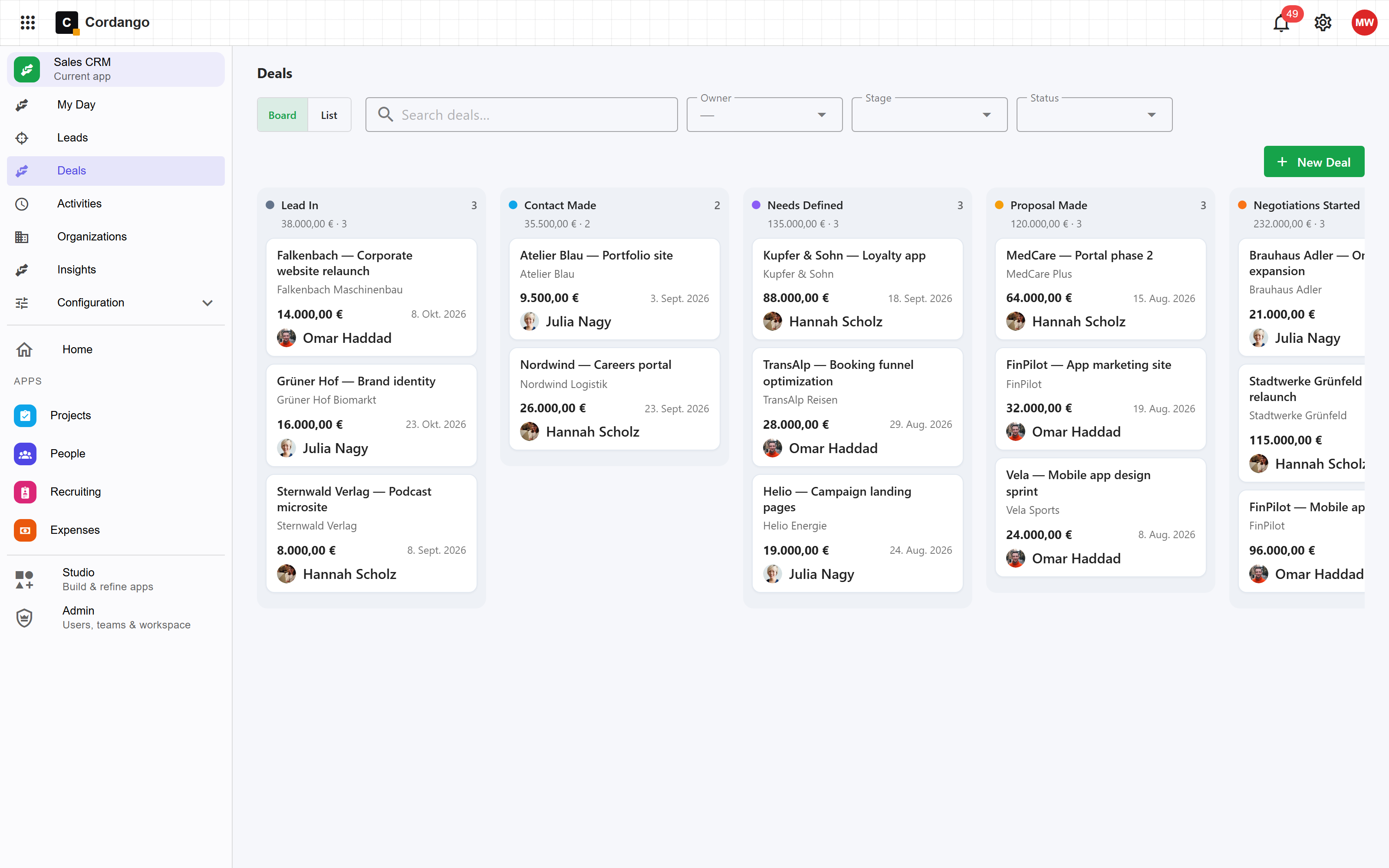The height and width of the screenshot is (868, 1389).
Task: Click the 115.000,00 € Stadtwerke Grünfeld amount
Action: tap(1285, 441)
